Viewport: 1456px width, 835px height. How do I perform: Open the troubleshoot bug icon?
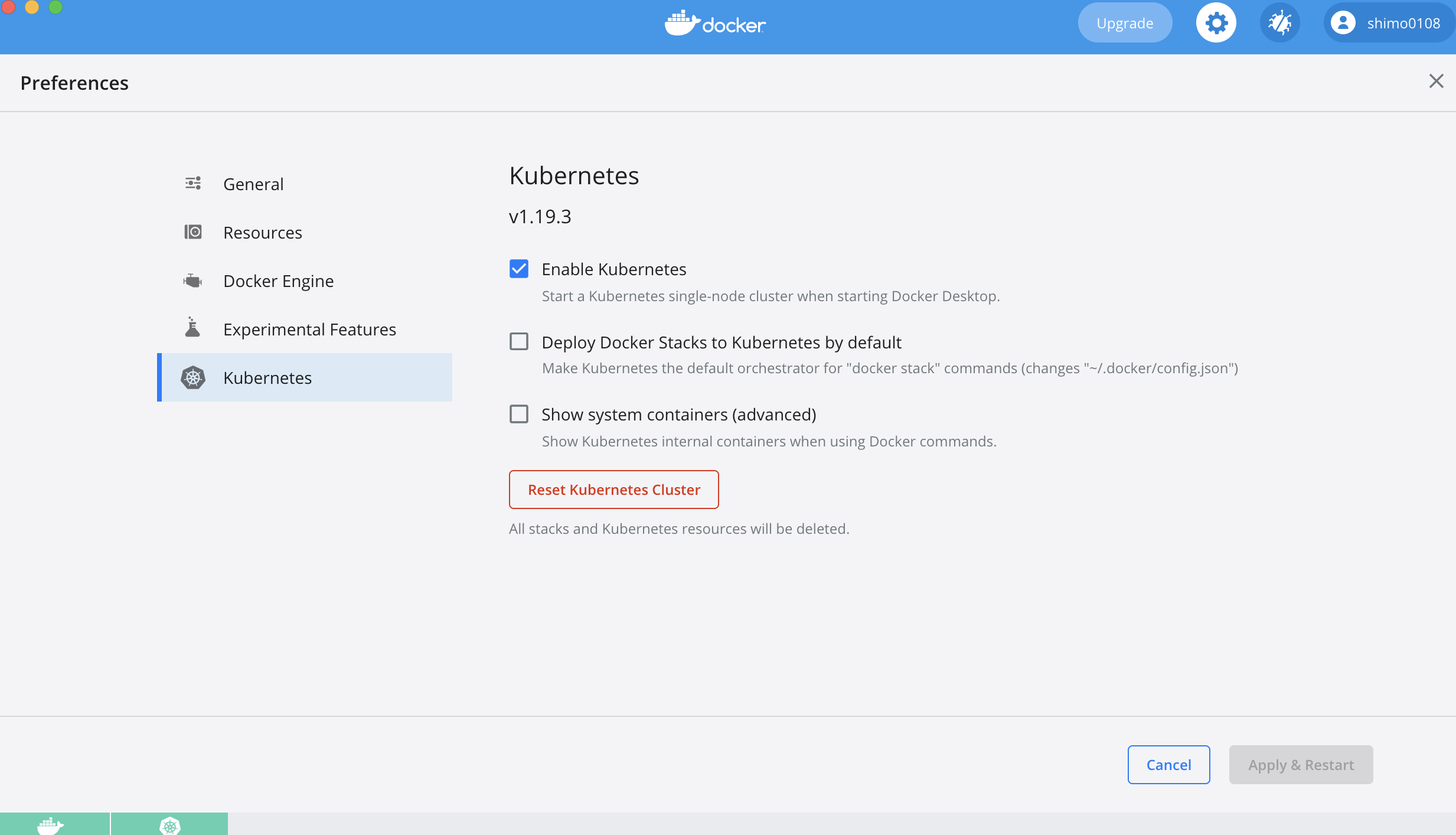(1279, 23)
